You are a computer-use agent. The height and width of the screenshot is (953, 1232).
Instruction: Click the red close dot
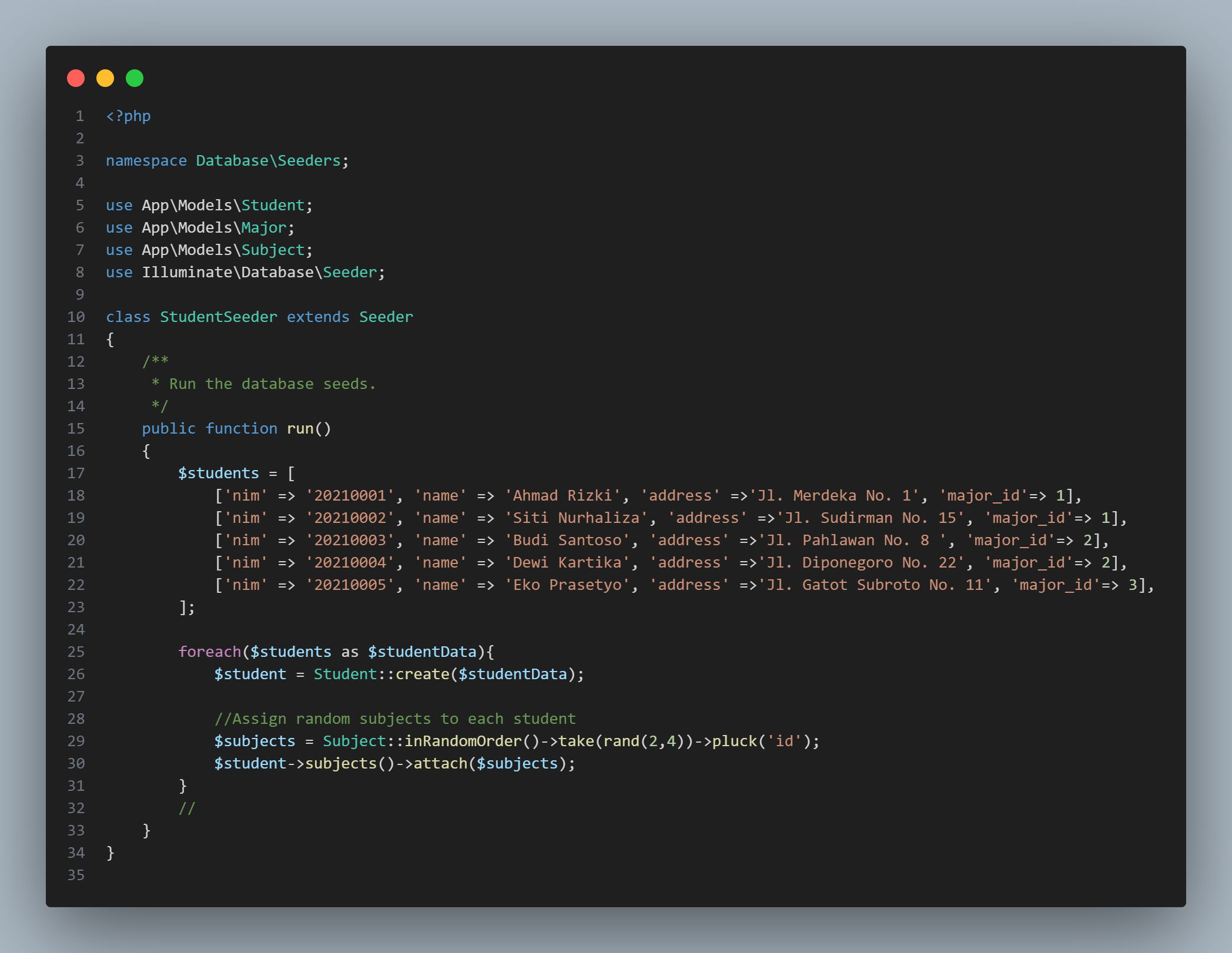[76, 78]
